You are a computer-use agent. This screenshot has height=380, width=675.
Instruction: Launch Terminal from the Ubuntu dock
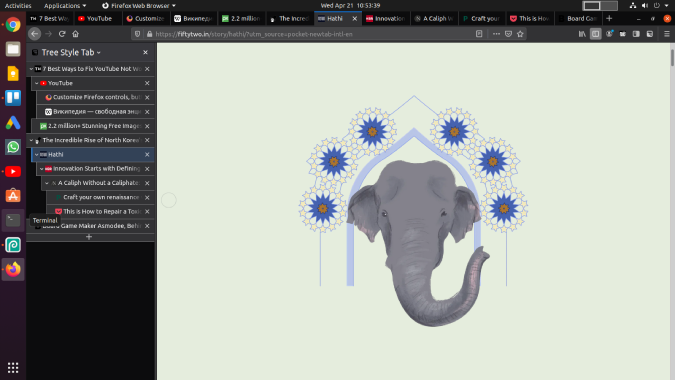click(x=13, y=220)
